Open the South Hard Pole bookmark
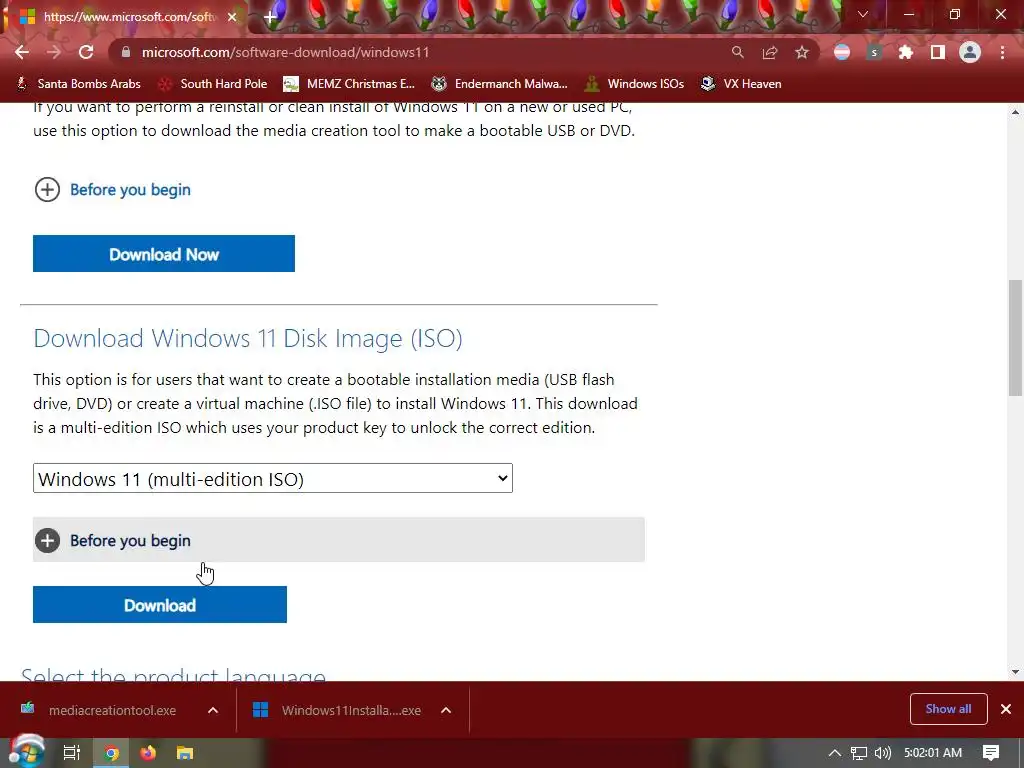 (x=213, y=84)
